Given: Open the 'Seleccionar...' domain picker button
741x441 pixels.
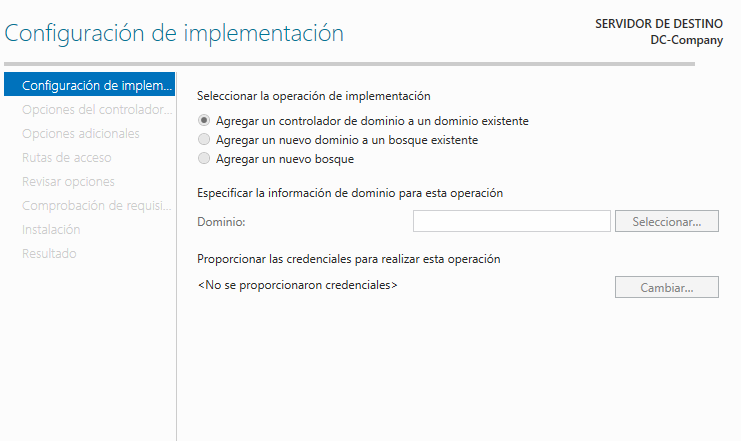Looking at the screenshot, I should [x=666, y=221].
